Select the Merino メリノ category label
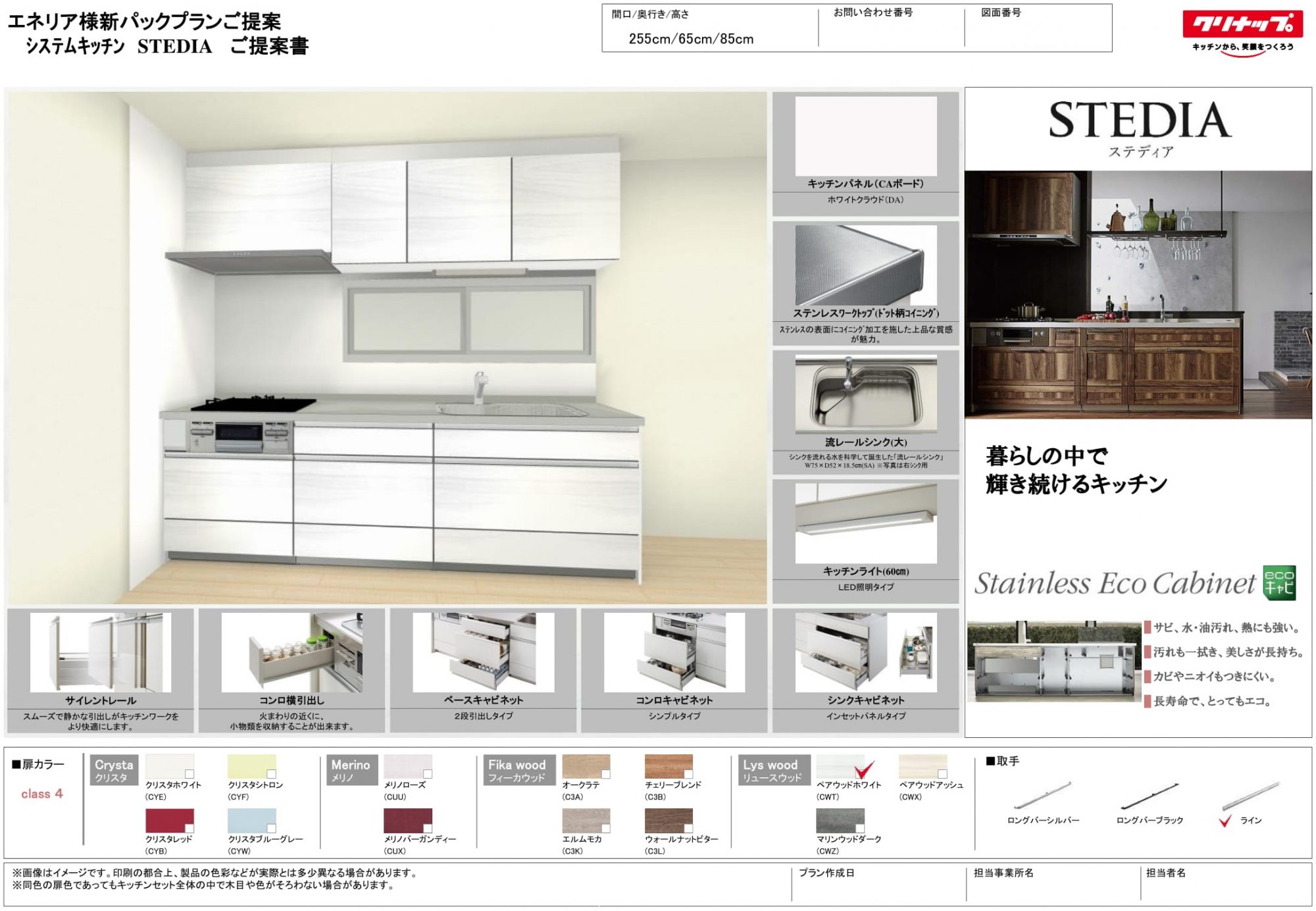The width and height of the screenshot is (1316, 911). click(352, 770)
